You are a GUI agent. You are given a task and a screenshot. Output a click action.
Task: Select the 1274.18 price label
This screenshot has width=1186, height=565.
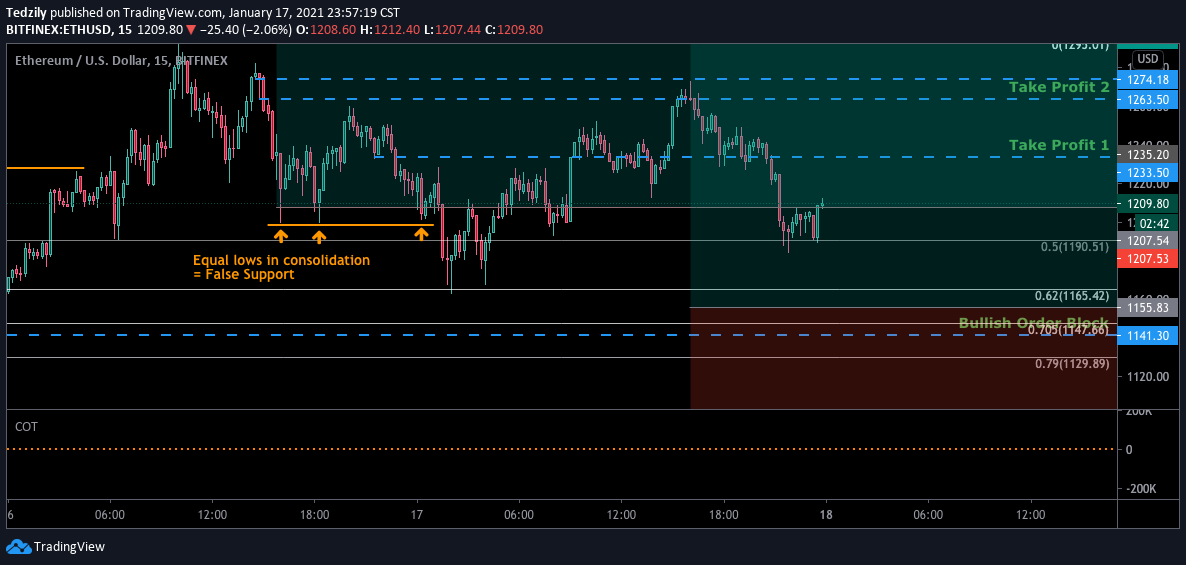tap(1147, 79)
